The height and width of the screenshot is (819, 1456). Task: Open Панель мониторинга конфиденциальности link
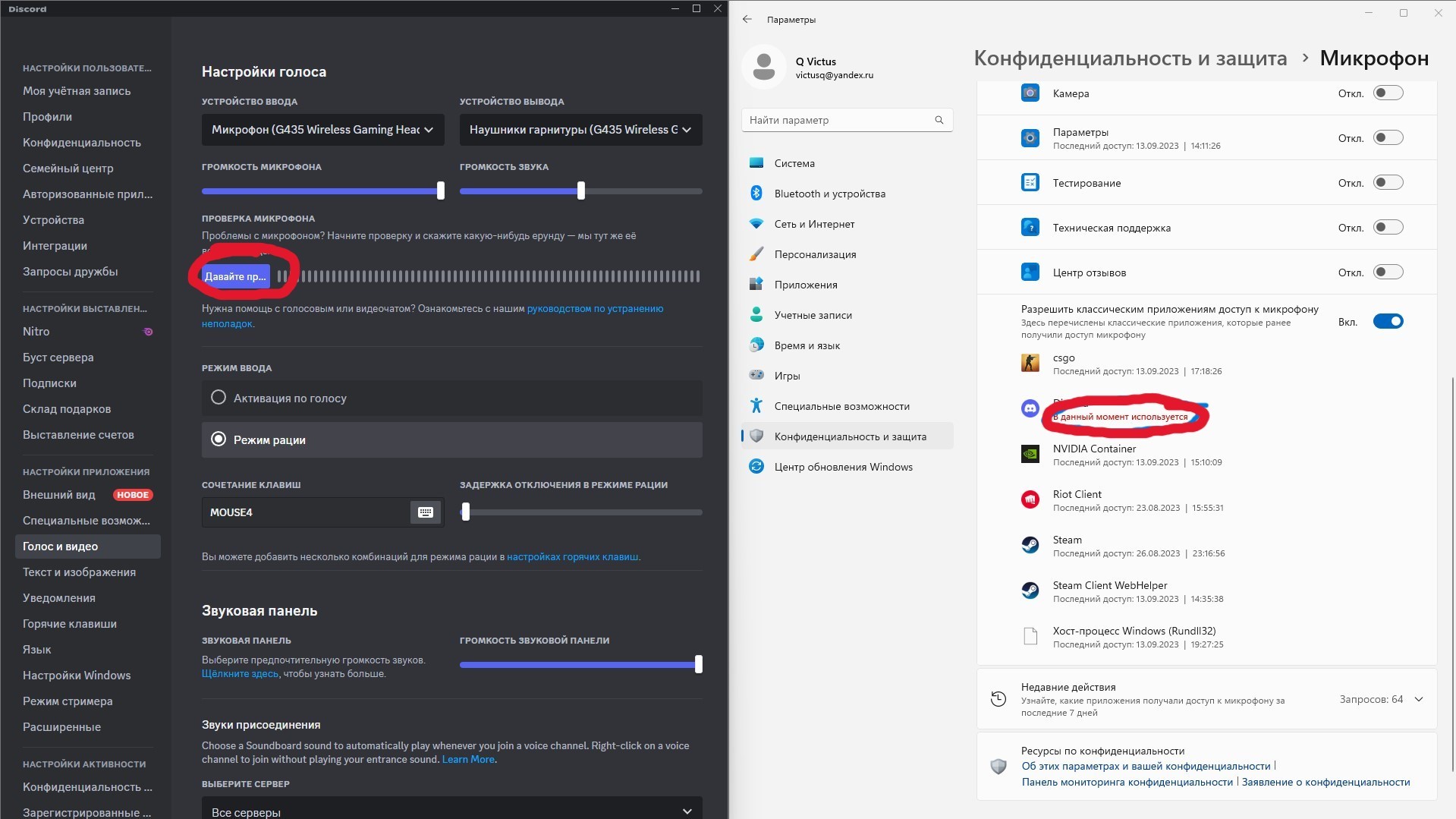1127,783
